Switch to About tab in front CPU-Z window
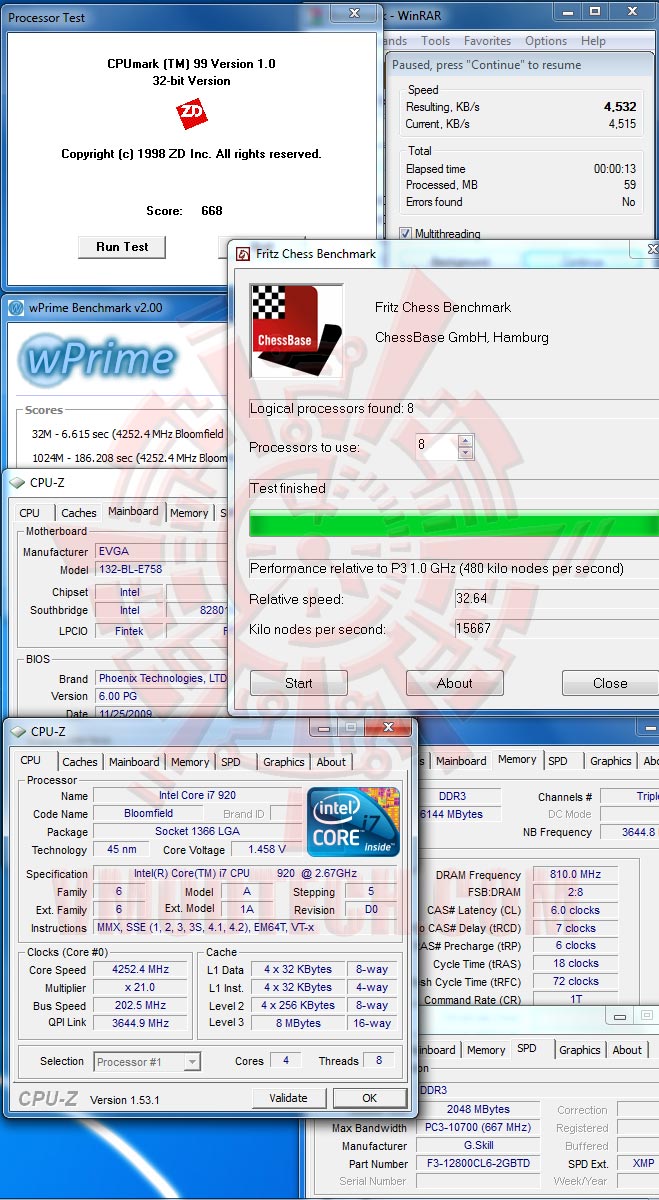The width and height of the screenshot is (659, 1200). click(x=331, y=762)
